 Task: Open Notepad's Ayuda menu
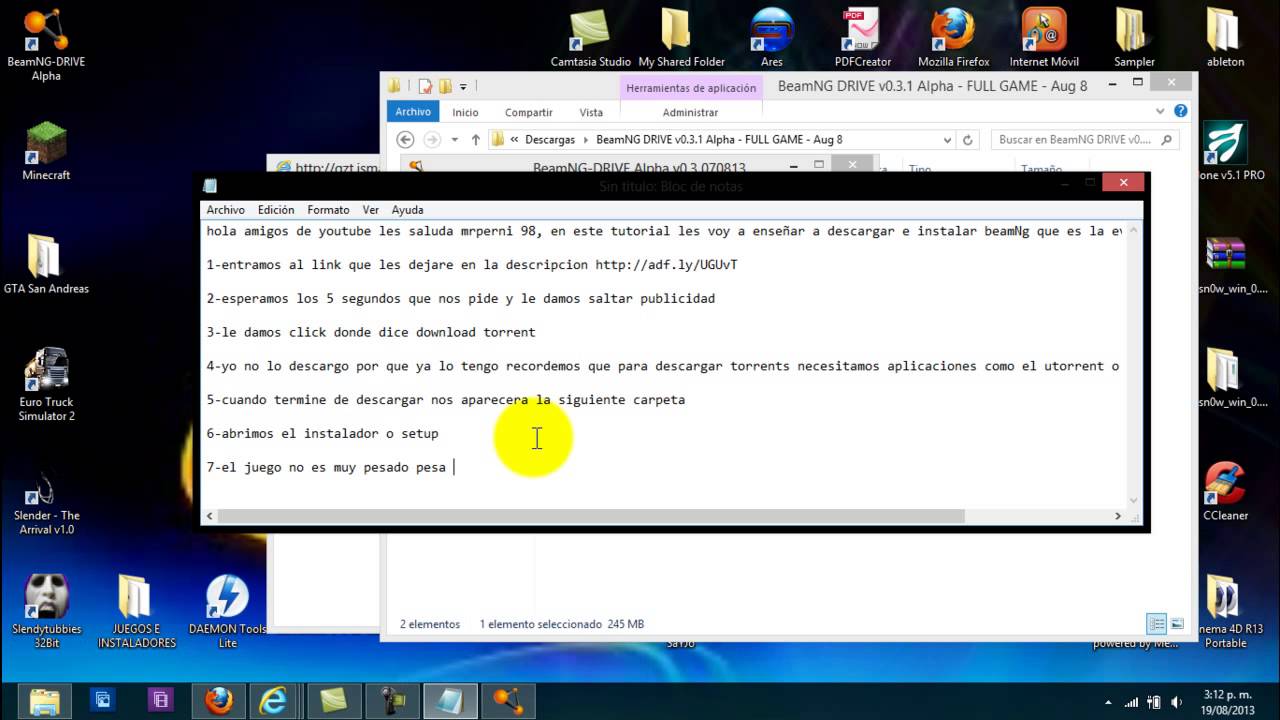(x=407, y=210)
